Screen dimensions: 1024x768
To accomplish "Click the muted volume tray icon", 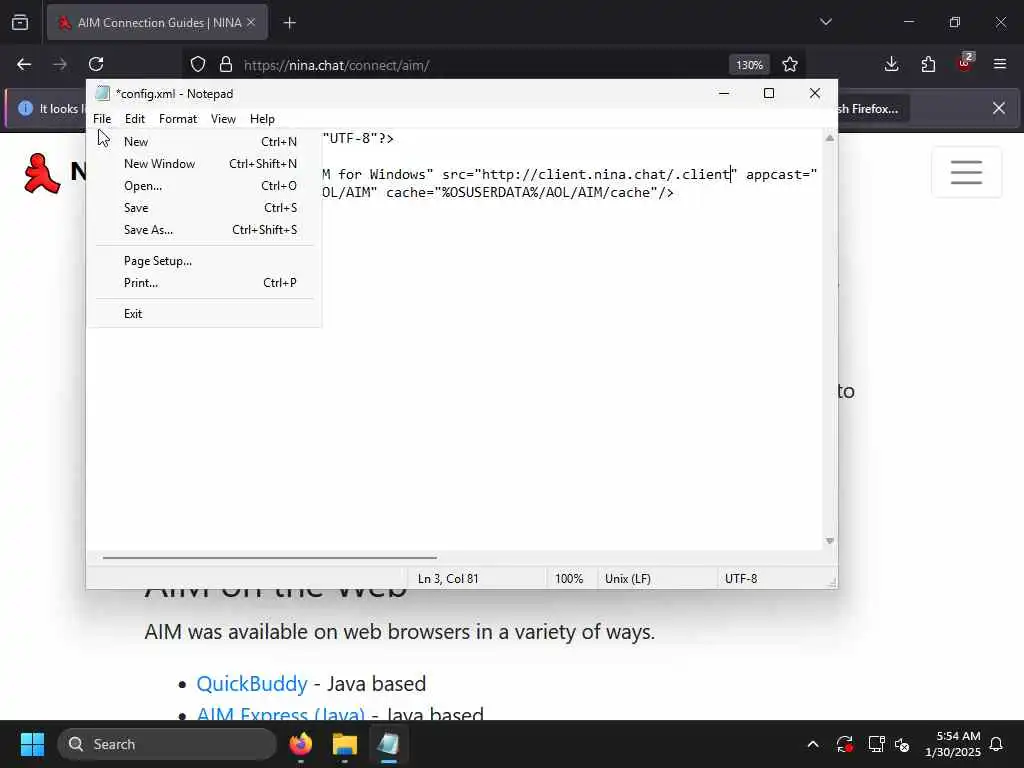I will 902,744.
